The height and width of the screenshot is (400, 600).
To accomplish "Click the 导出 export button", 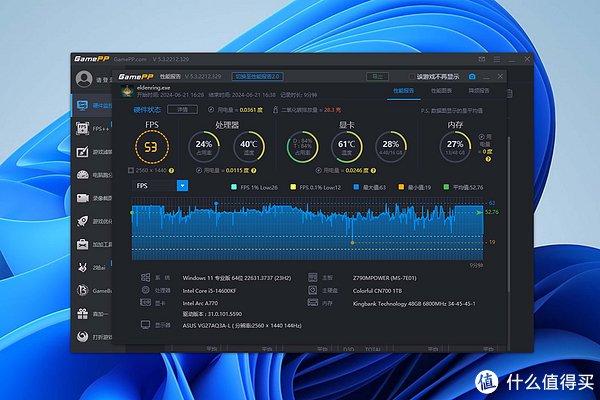I will [377, 77].
